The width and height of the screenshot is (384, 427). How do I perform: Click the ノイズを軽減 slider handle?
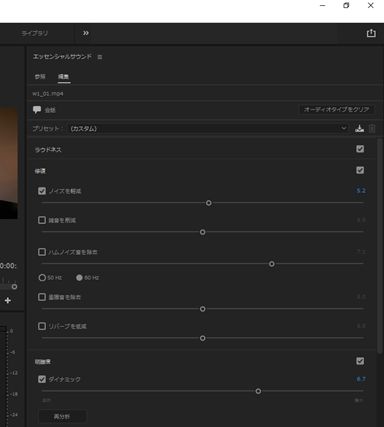coord(209,203)
